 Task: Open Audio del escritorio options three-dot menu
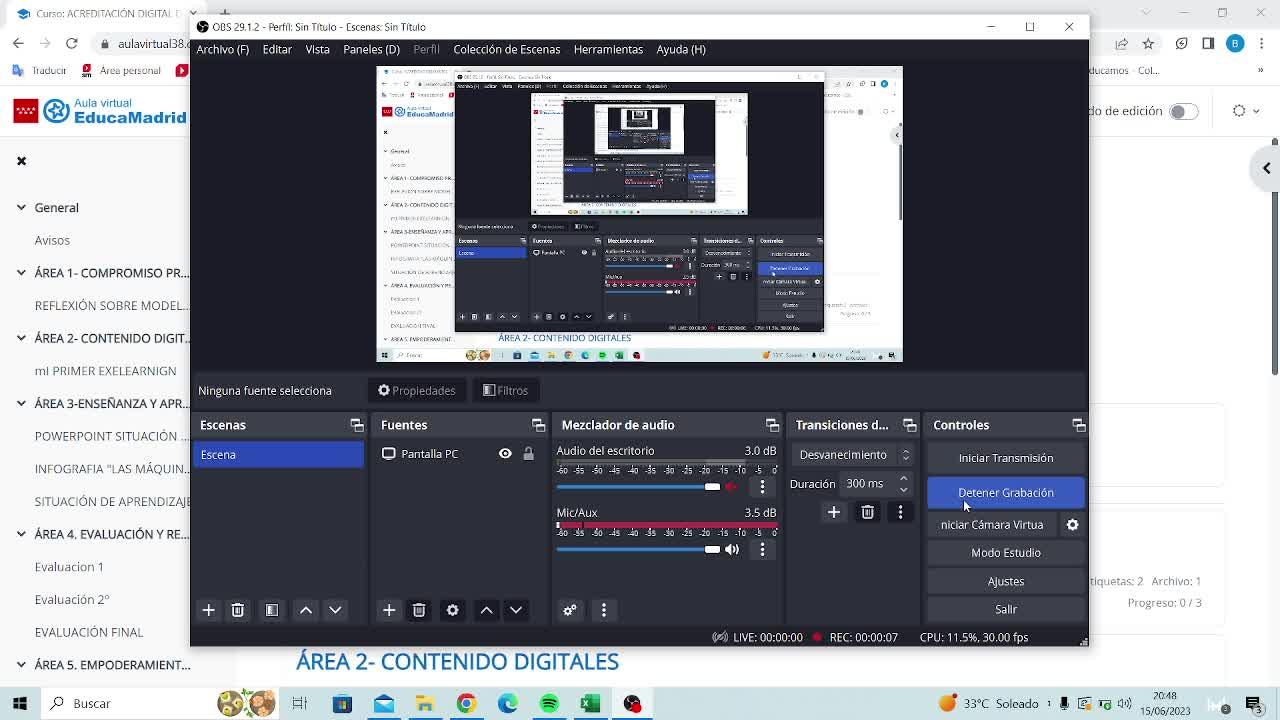tap(762, 487)
